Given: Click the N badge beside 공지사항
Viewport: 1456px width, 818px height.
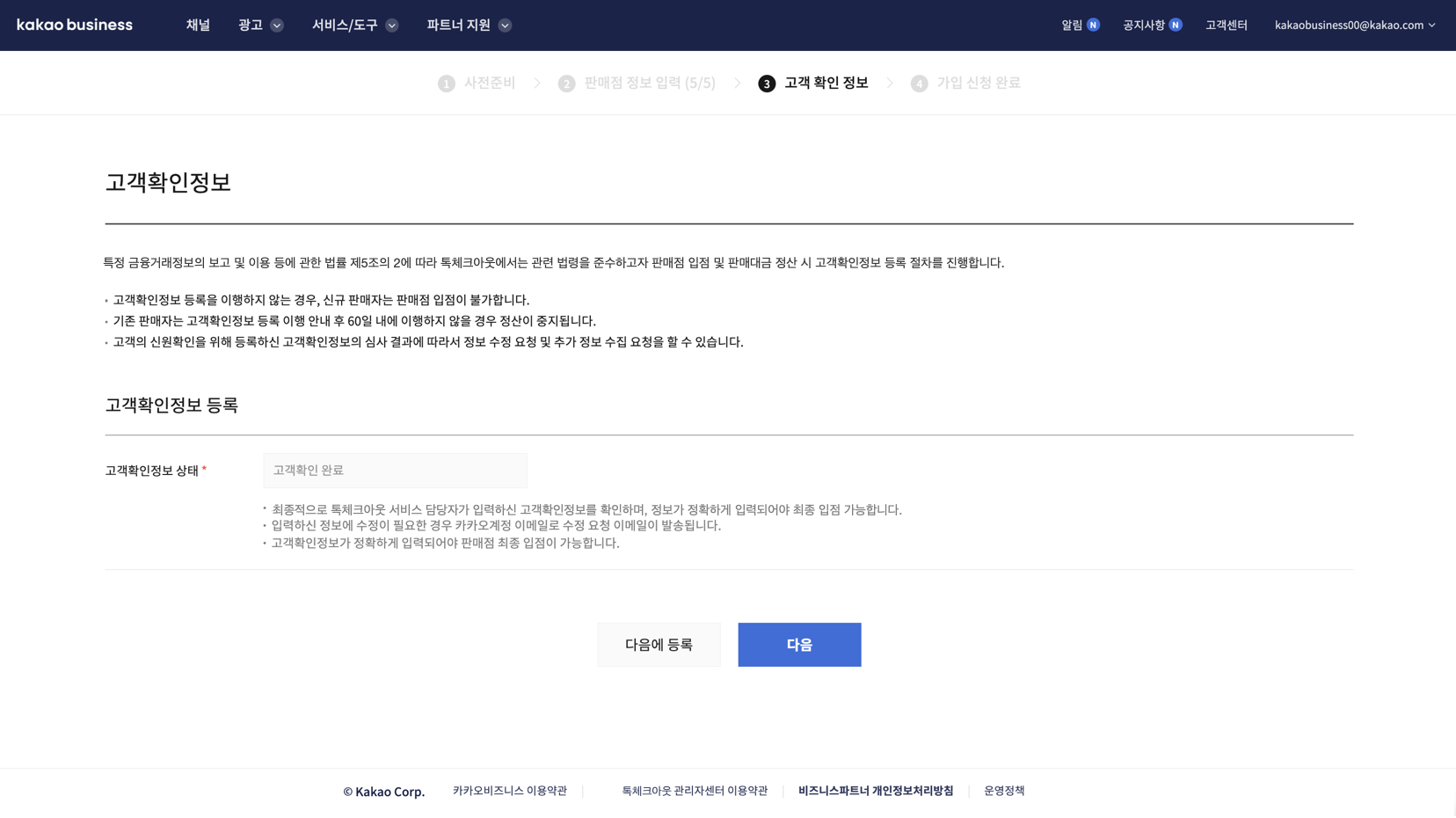Looking at the screenshot, I should 1175,25.
